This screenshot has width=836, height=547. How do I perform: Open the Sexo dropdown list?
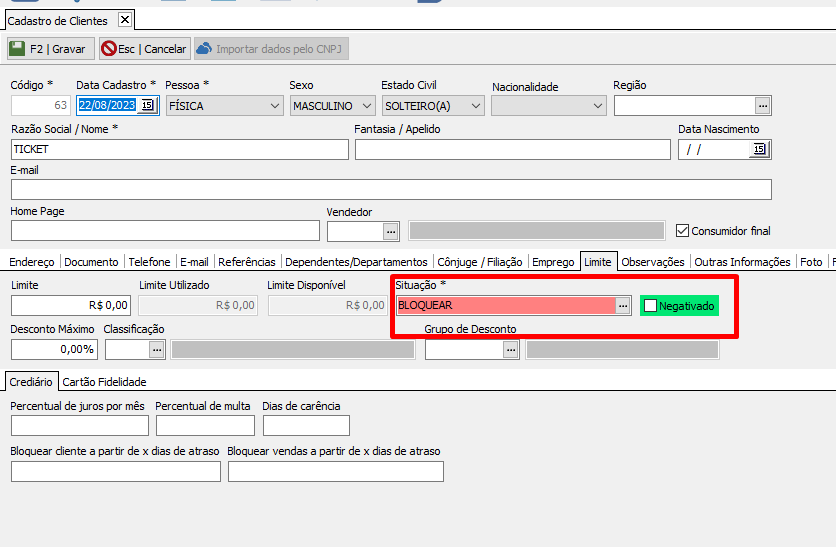point(366,105)
